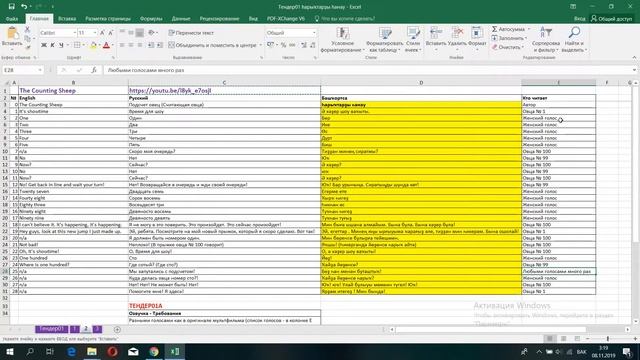640x360 pixels.
Task: Open Заполнить fill menu
Action: (x=509, y=38)
